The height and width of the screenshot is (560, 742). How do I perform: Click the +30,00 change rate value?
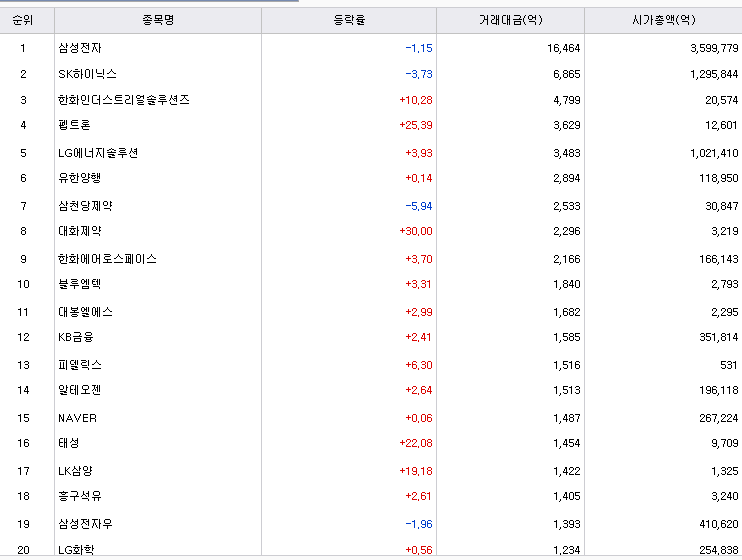pyautogui.click(x=416, y=231)
